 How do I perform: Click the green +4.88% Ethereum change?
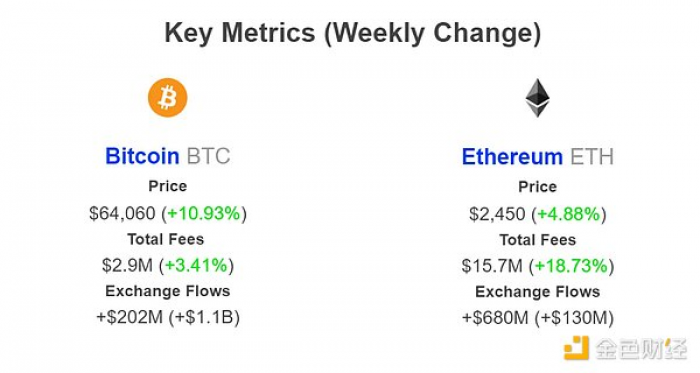click(x=569, y=214)
